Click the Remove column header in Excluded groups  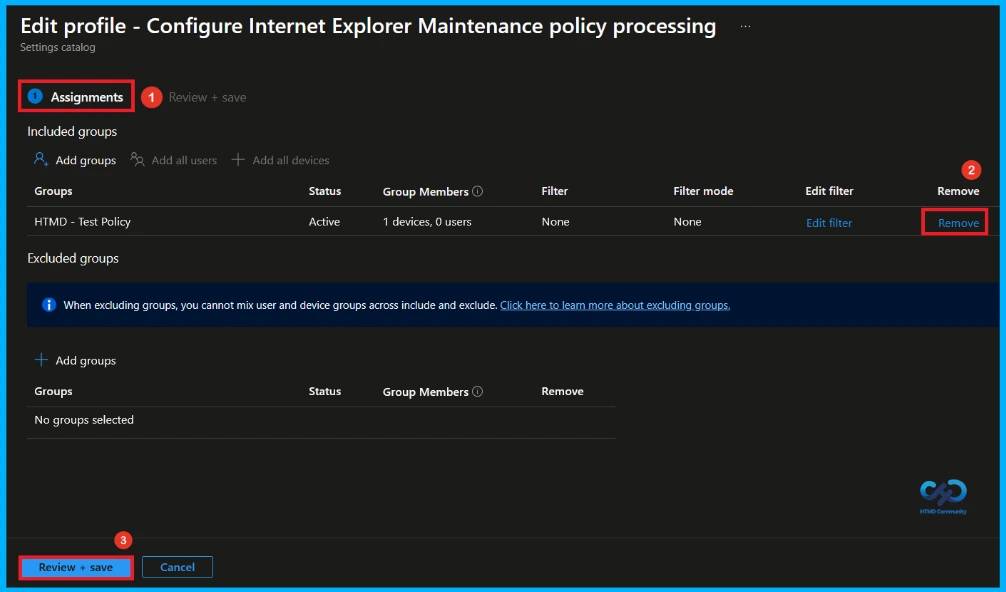562,391
